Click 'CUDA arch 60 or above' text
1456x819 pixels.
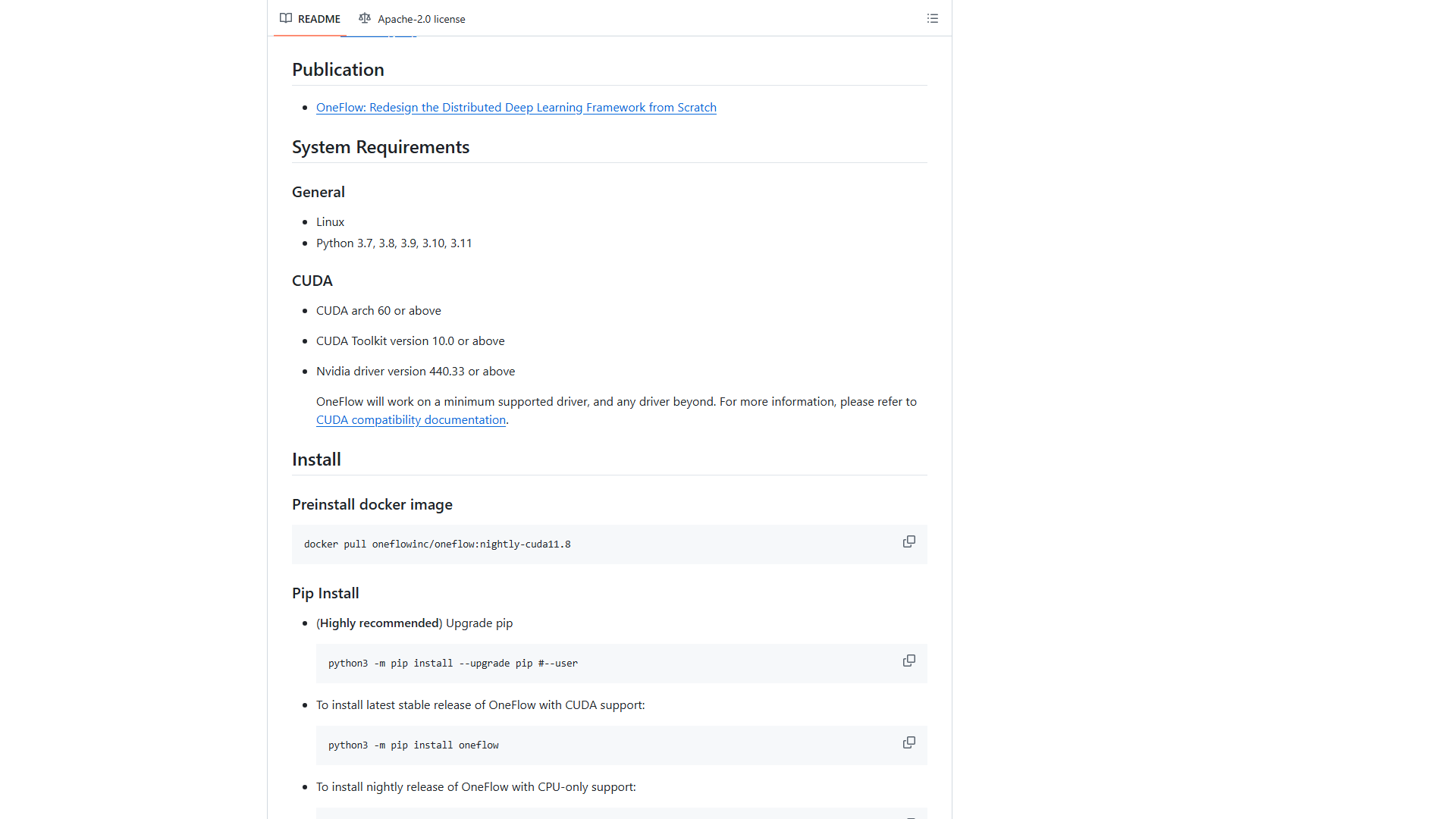pos(378,310)
